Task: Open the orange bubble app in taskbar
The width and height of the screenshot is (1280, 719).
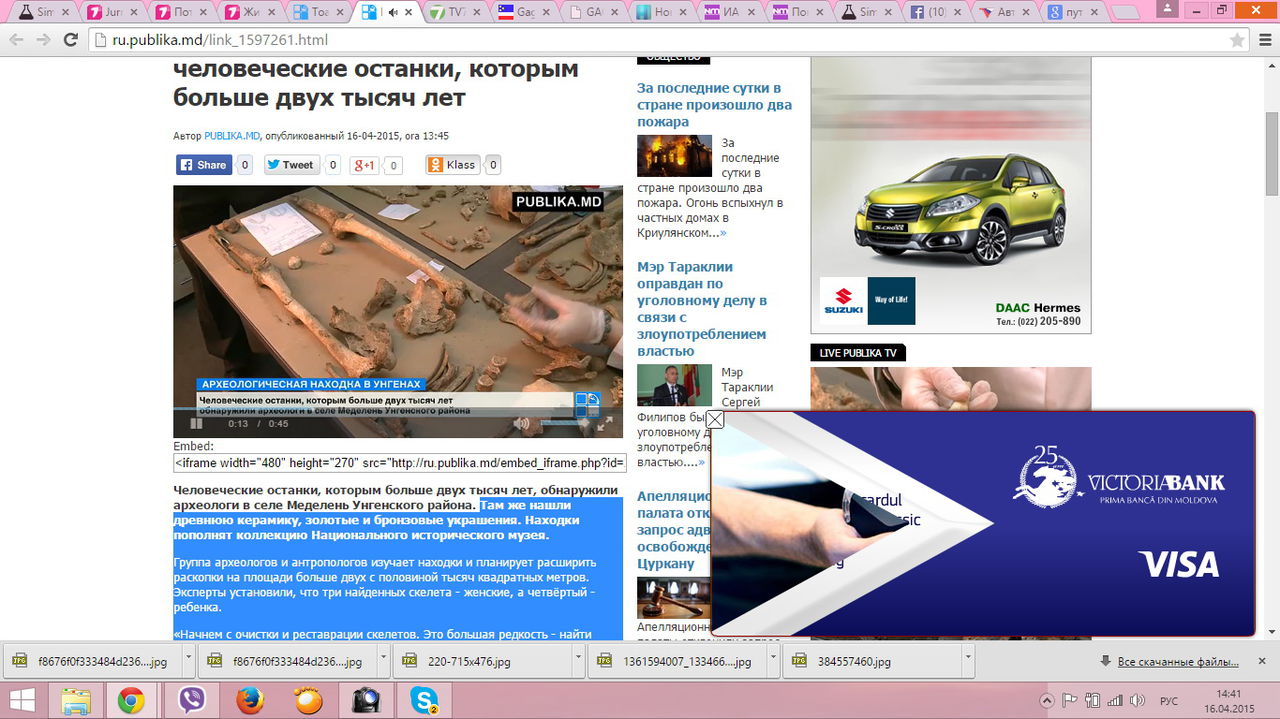Action: [x=308, y=700]
